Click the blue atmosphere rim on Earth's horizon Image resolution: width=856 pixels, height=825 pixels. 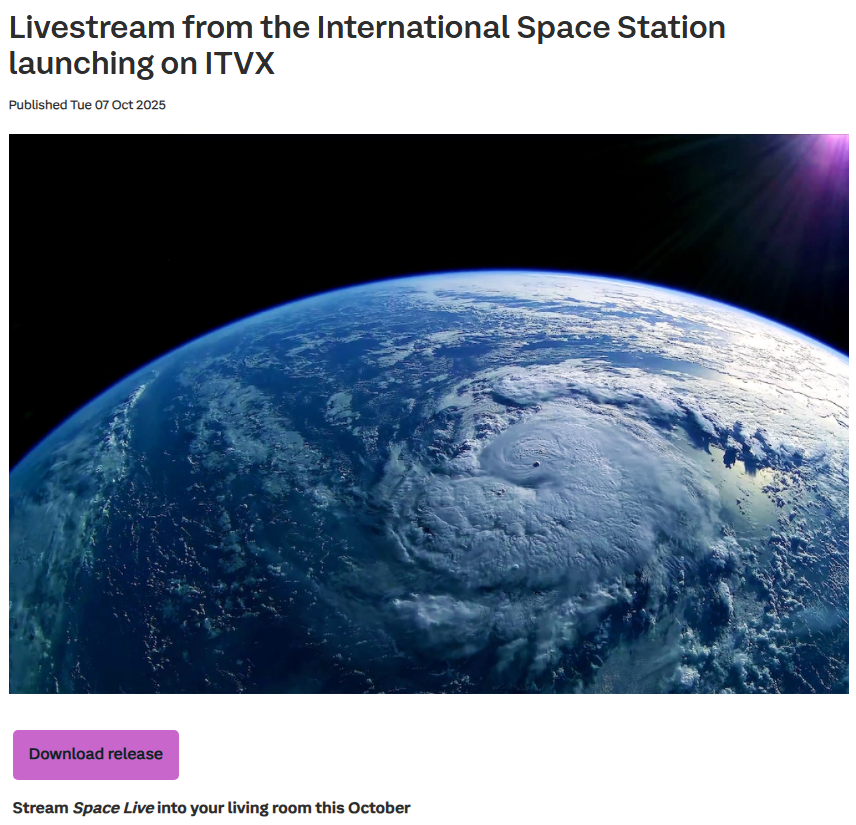(x=420, y=276)
